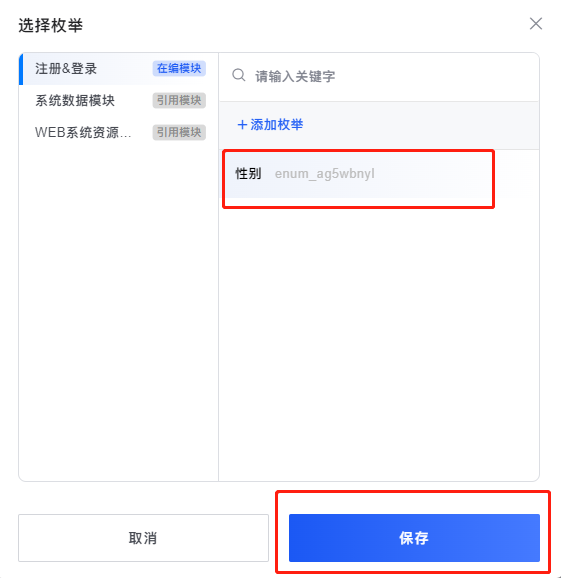Click the 引用模块 badge beside WEB系统资源
Image resolution: width=561 pixels, height=578 pixels.
point(179,132)
